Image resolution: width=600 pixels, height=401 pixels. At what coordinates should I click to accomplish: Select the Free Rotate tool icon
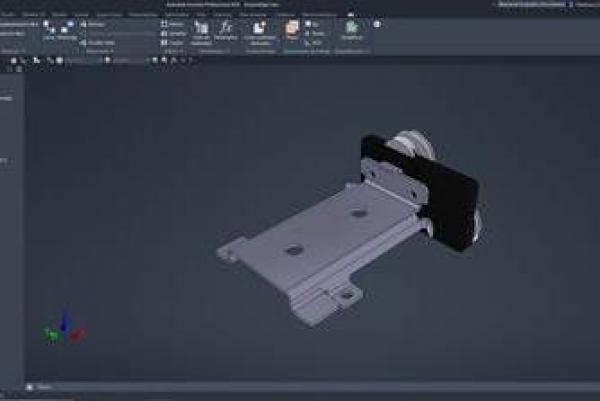(x=68, y=30)
